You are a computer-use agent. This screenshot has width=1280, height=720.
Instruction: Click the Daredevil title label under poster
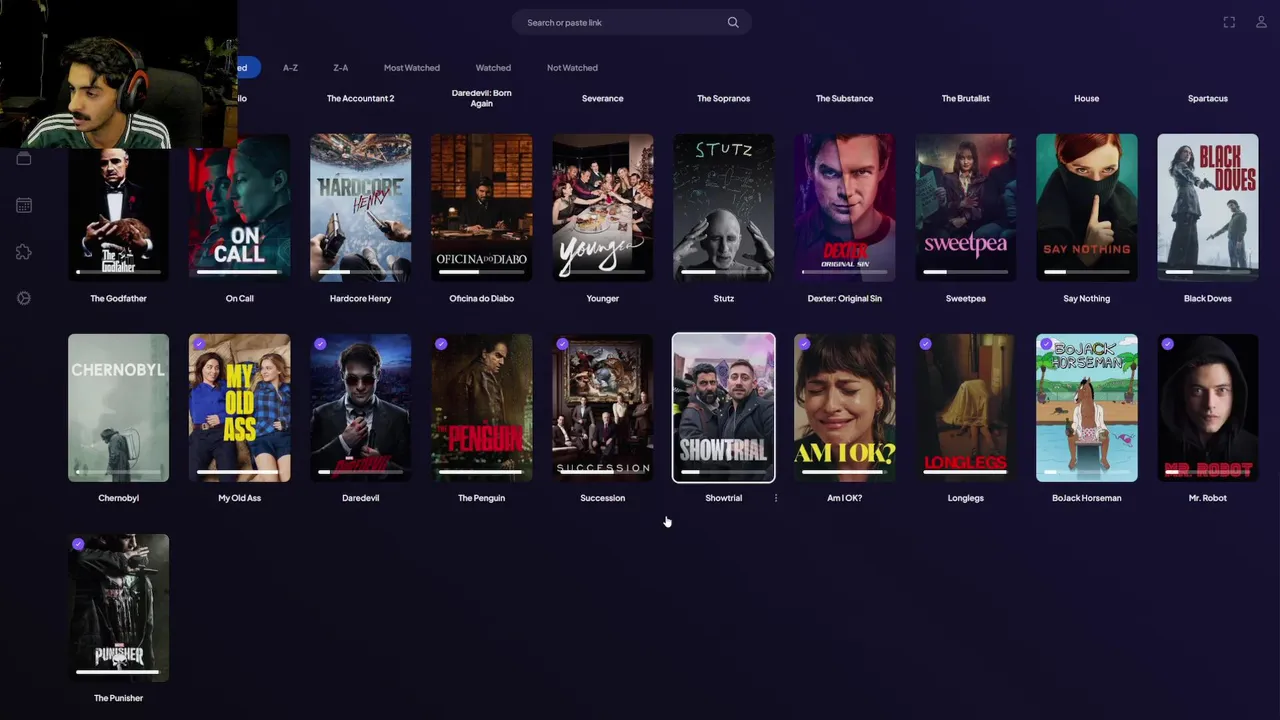360,498
